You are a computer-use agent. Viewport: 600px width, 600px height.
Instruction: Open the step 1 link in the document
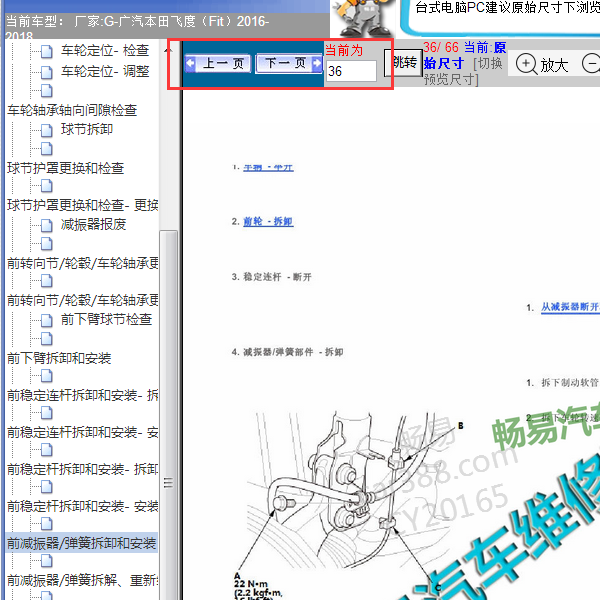pyautogui.click(x=268, y=168)
